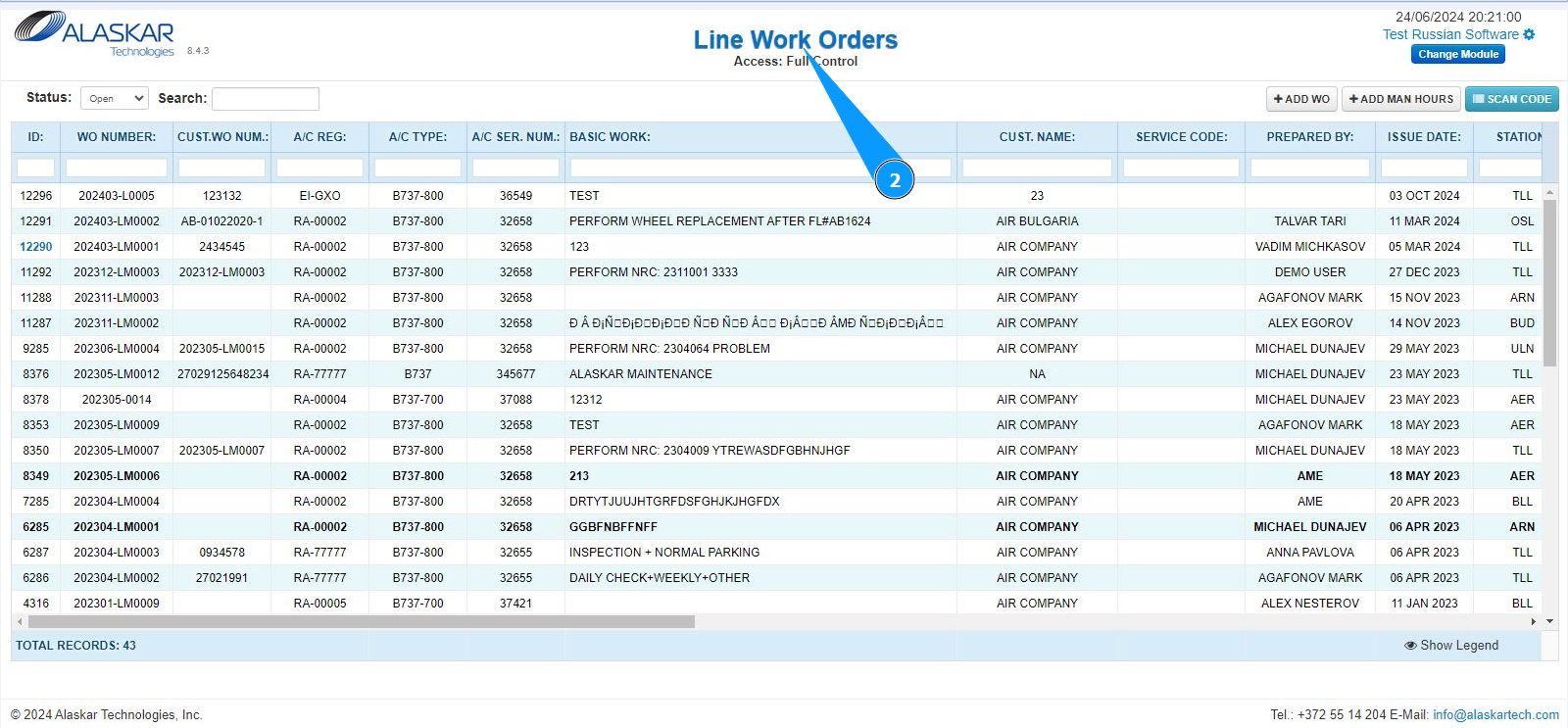Click the A/C TYPE filter field
1568x728 pixels.
[417, 168]
